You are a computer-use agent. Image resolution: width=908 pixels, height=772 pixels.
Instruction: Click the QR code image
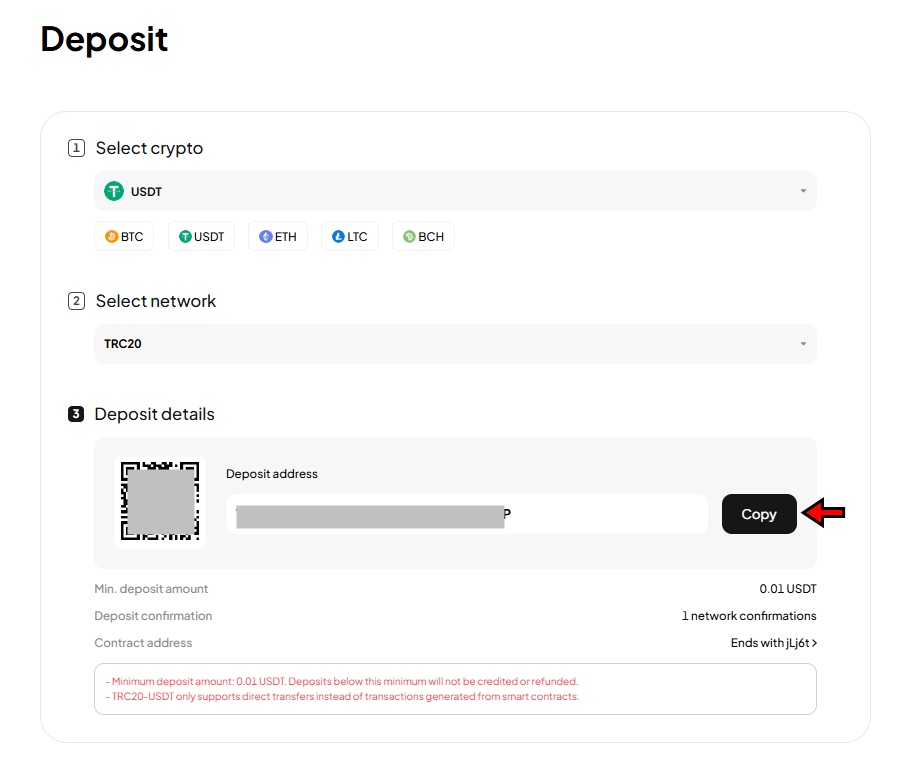[x=159, y=500]
